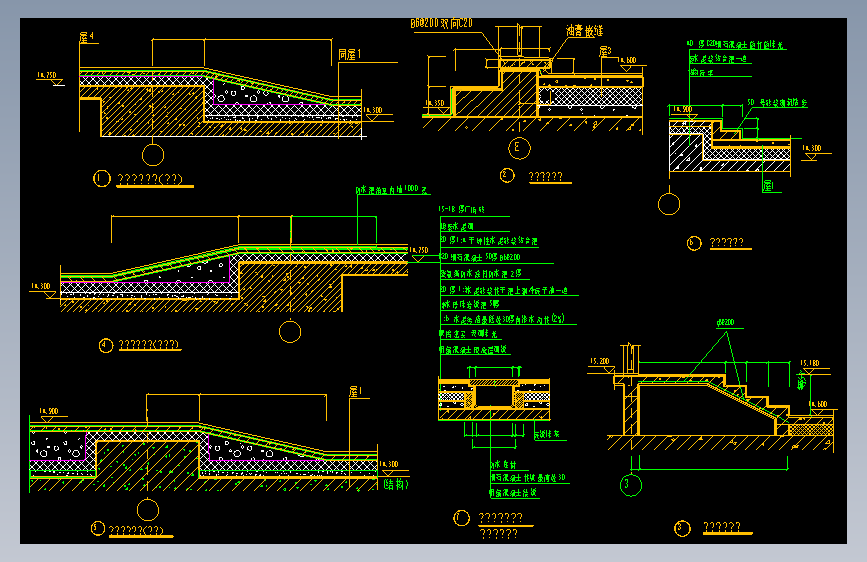Viewport: 867px width, 562px height.
Task: Click the '同屋1' annotation text
Action: pos(349,54)
